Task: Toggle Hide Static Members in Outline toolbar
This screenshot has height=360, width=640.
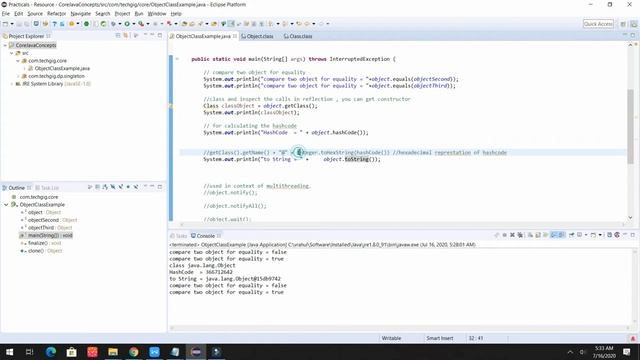Action: (120, 187)
